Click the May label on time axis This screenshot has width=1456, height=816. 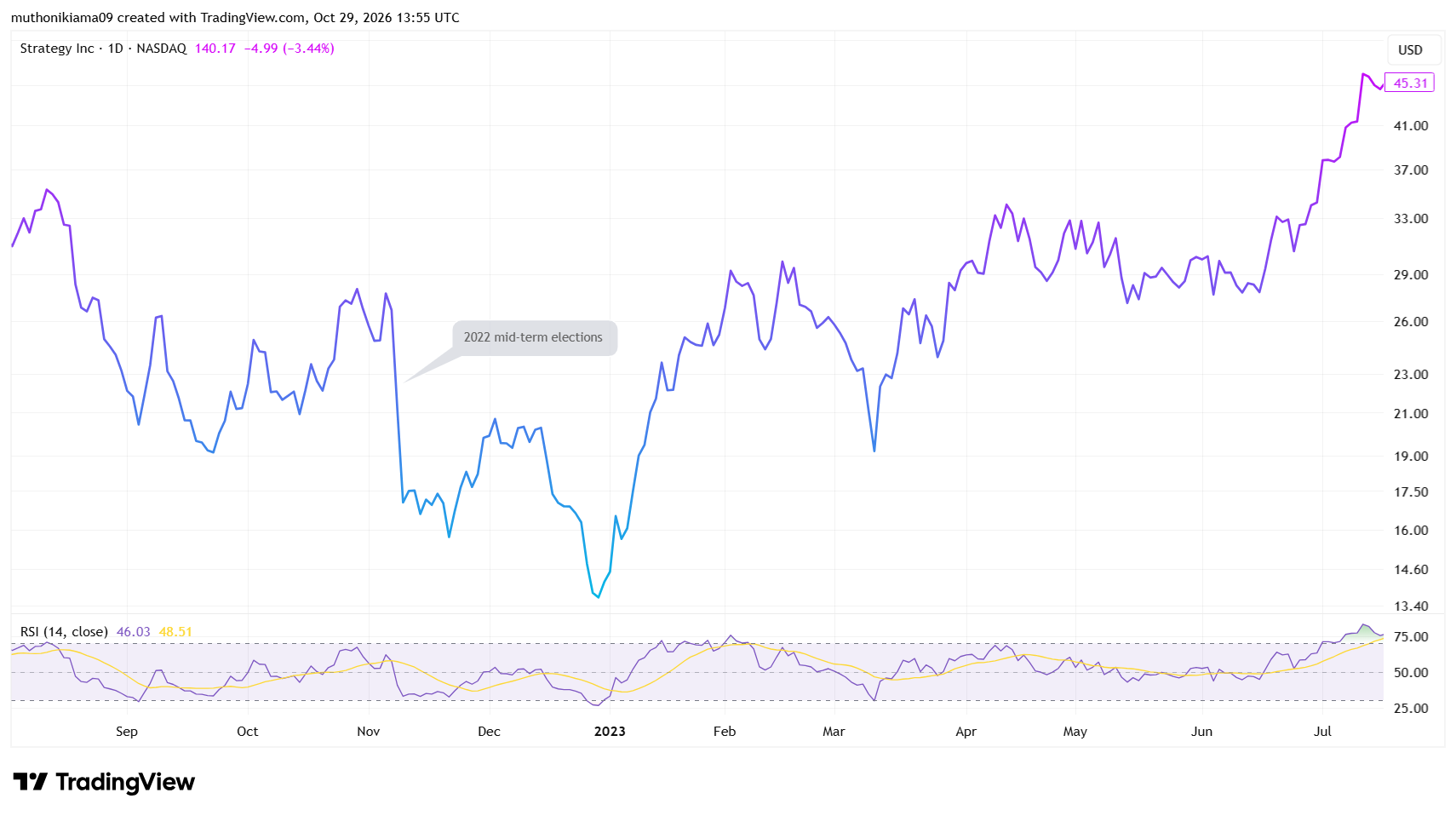[x=1075, y=732]
